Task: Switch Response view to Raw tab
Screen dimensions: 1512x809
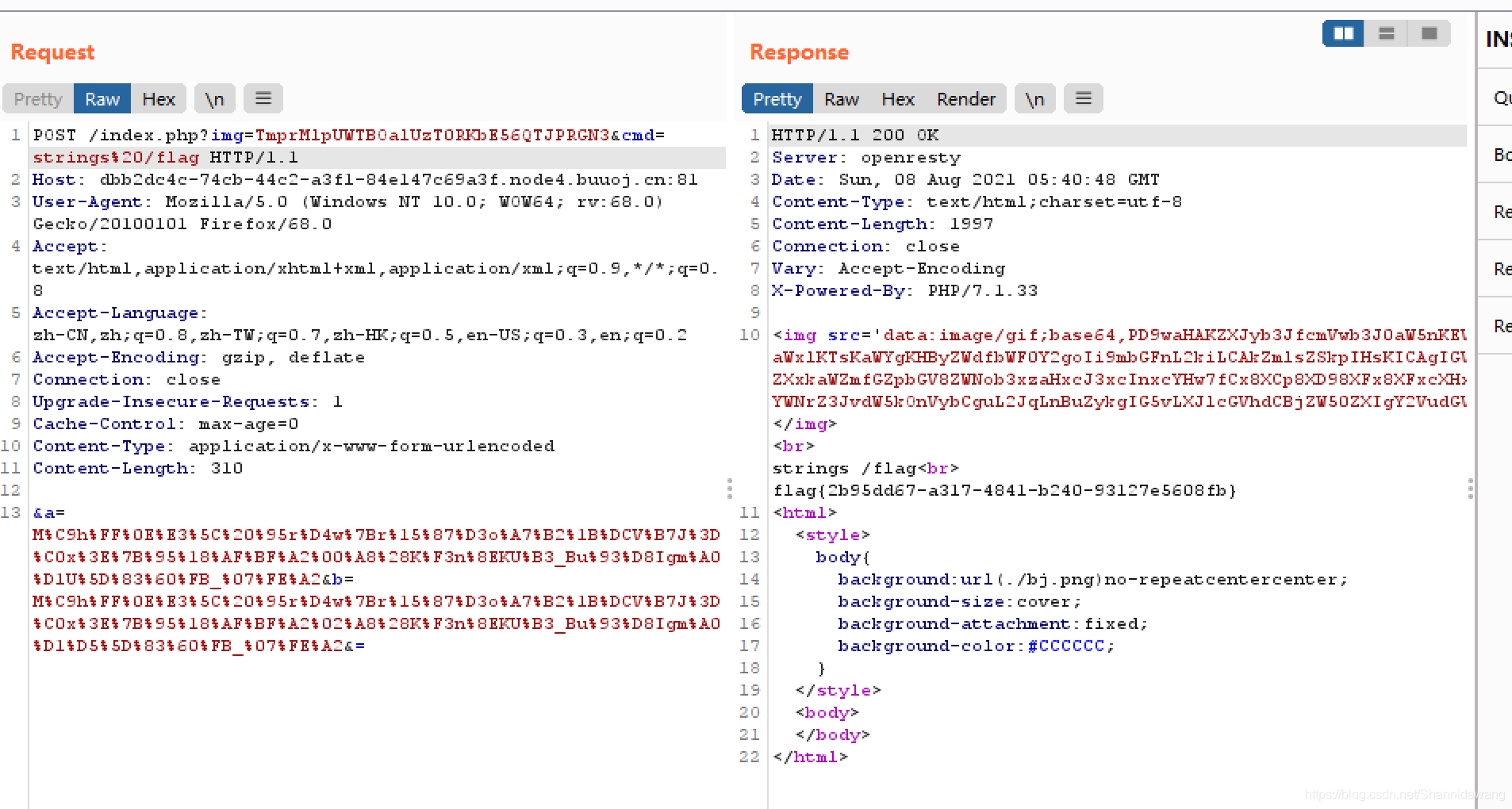Action: point(842,99)
